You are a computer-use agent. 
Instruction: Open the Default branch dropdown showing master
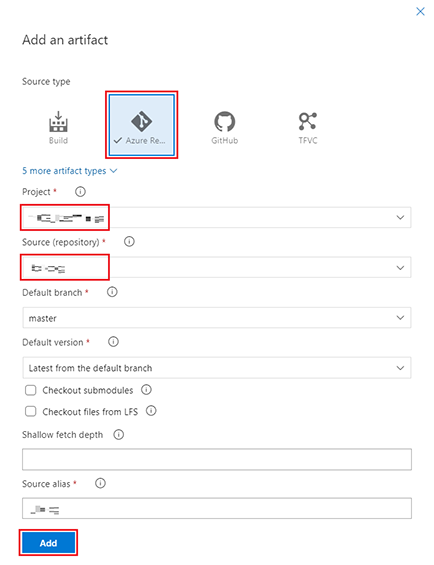pos(217,317)
